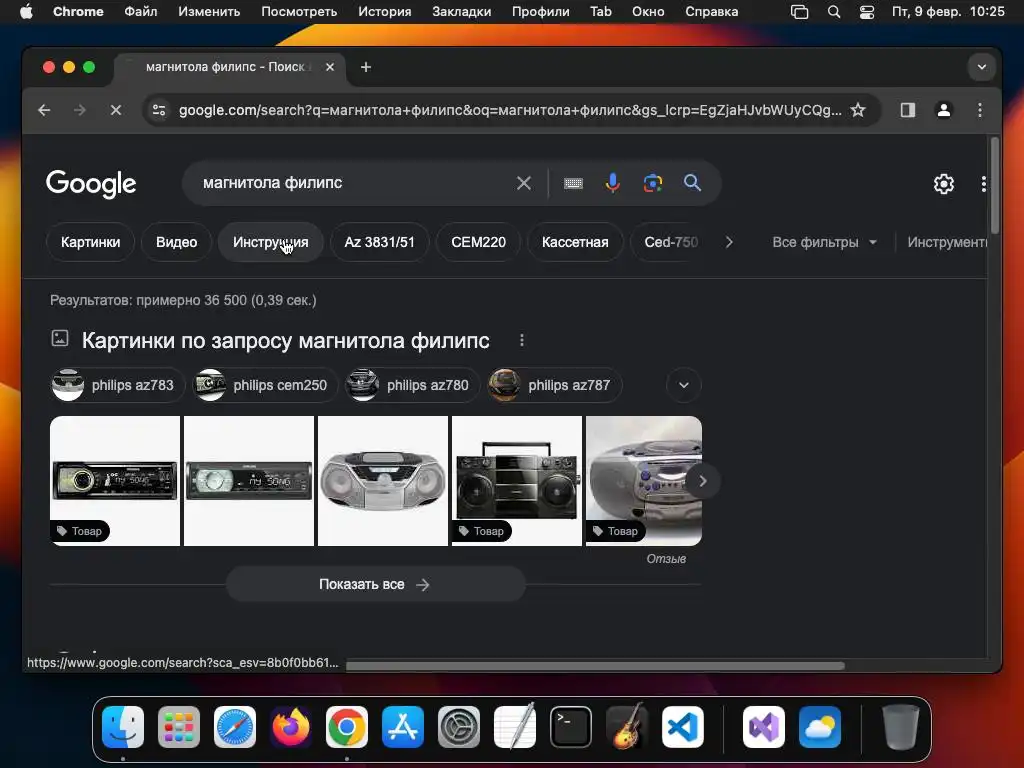The image size is (1024, 768).
Task: Click the magnifier search button
Action: (692, 183)
